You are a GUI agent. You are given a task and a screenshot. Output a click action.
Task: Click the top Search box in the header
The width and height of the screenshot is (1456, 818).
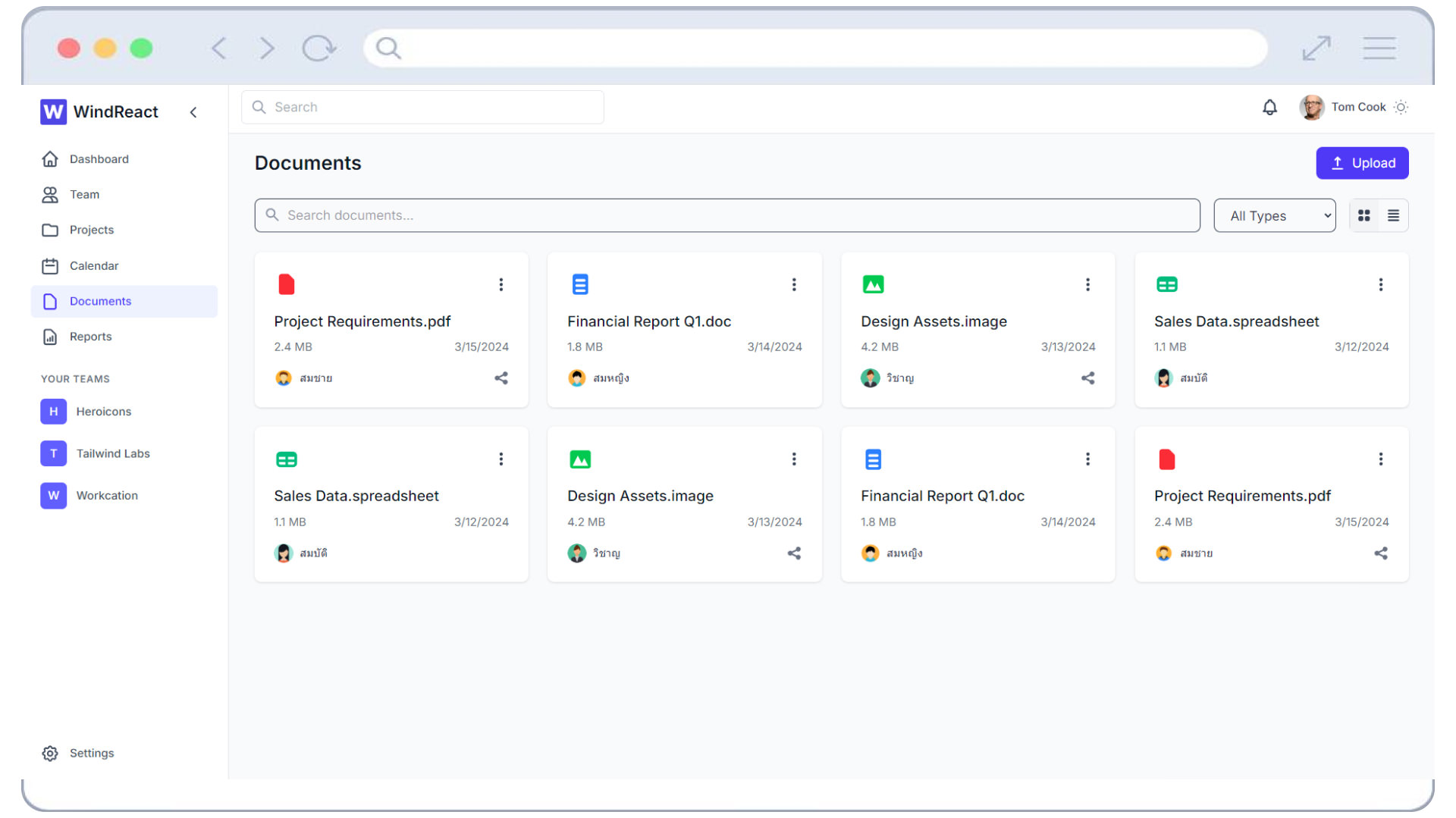422,108
